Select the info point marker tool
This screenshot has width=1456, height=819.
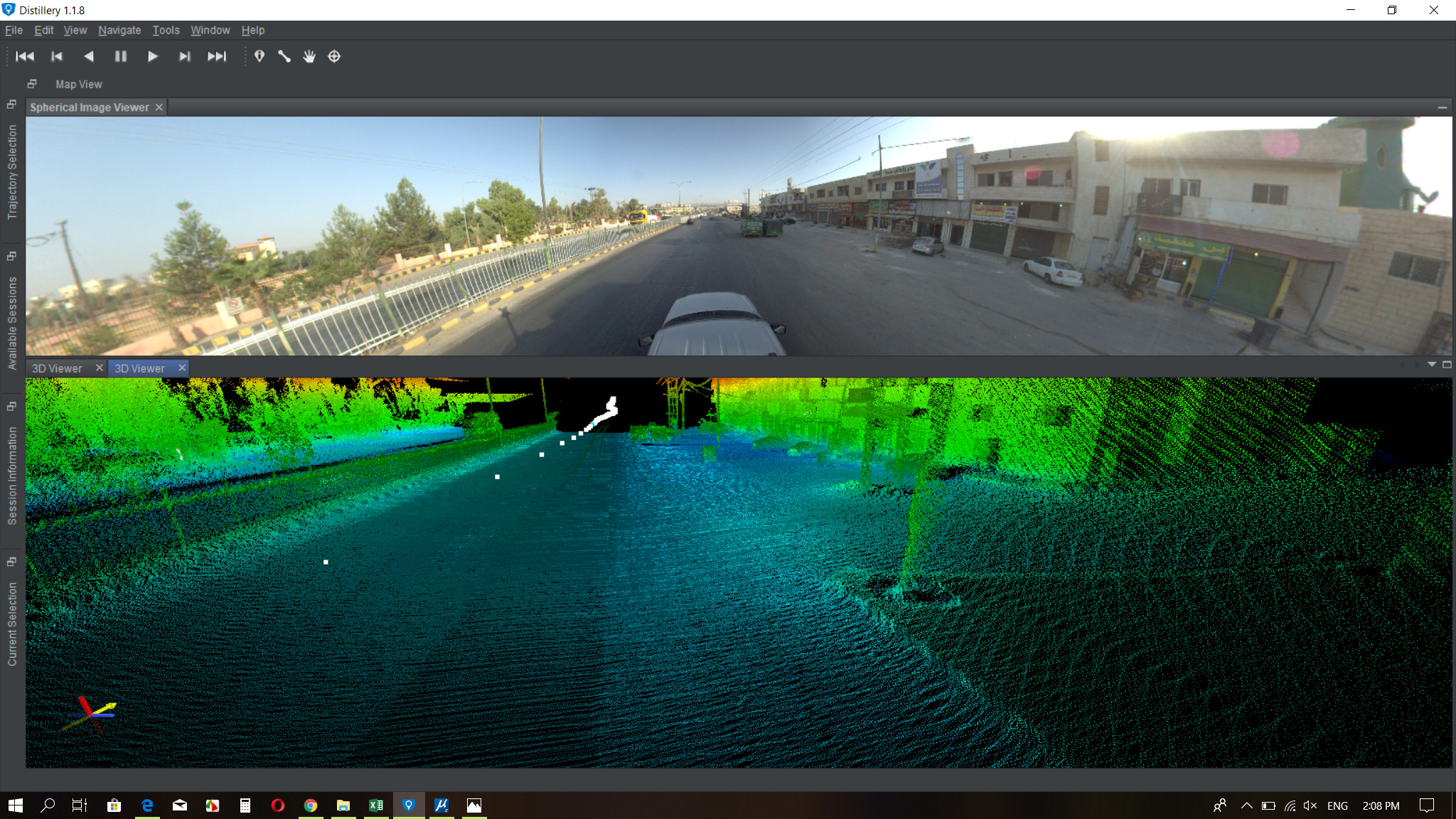(259, 56)
